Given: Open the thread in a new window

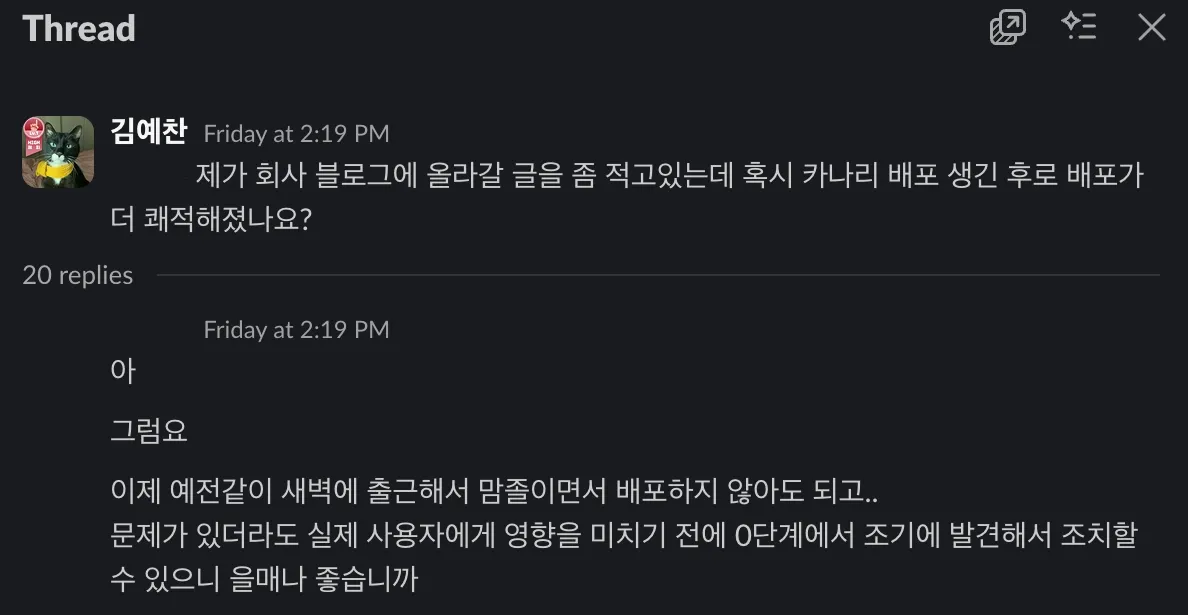Looking at the screenshot, I should [1007, 27].
